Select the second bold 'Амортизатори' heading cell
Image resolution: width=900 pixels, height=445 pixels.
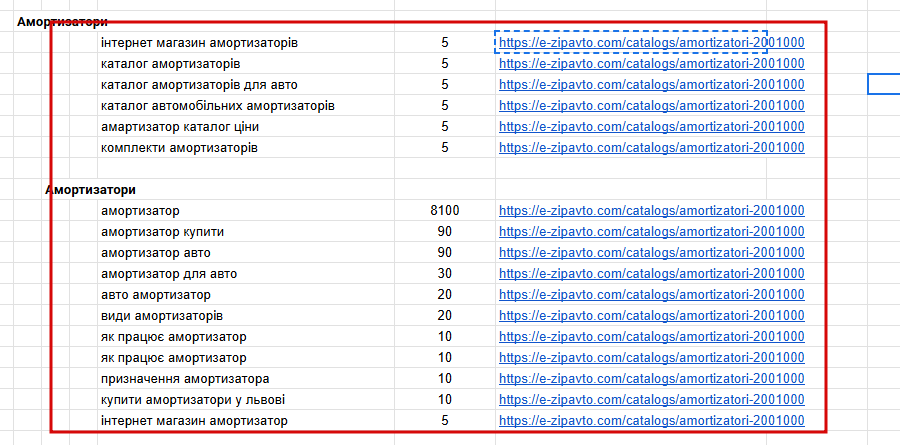pos(91,190)
